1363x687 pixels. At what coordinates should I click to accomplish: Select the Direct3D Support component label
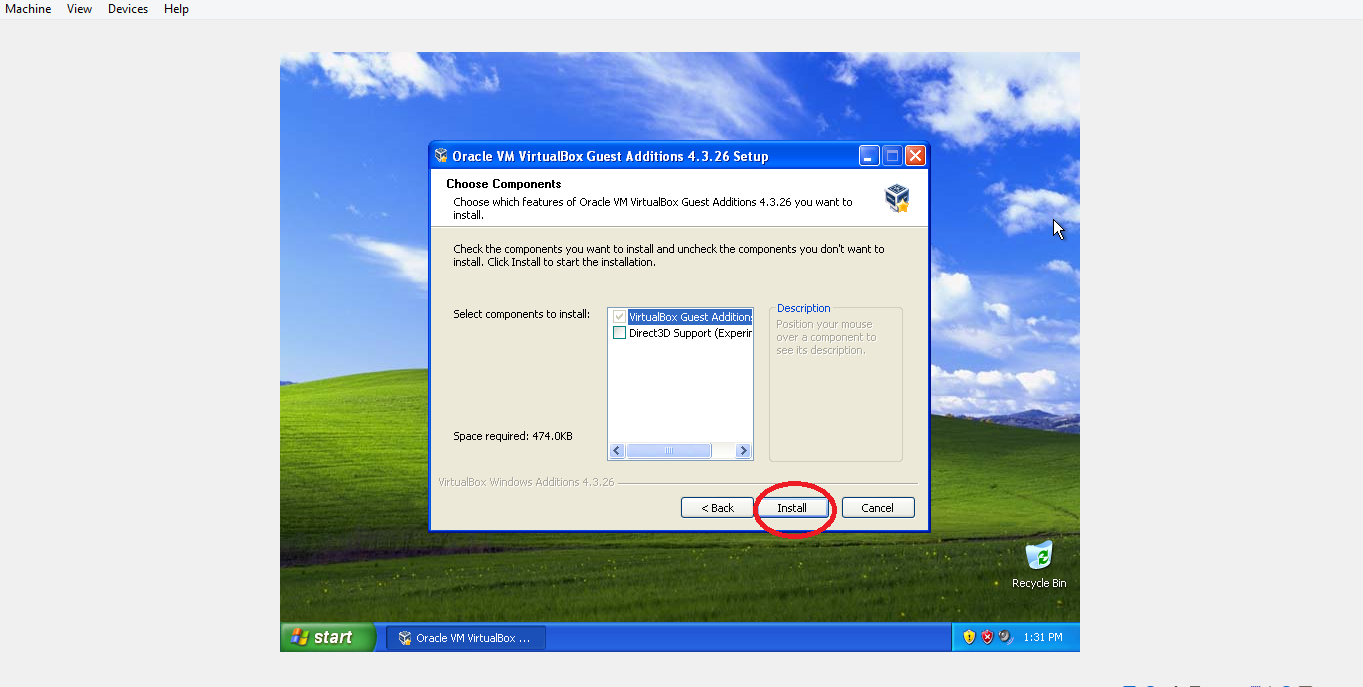pyautogui.click(x=690, y=333)
